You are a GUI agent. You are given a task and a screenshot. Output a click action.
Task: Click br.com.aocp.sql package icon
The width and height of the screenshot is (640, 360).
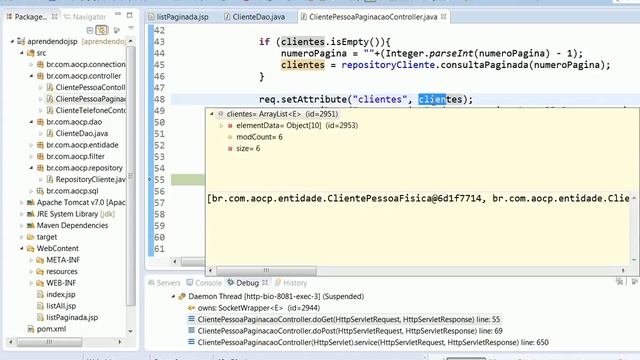tap(40, 191)
